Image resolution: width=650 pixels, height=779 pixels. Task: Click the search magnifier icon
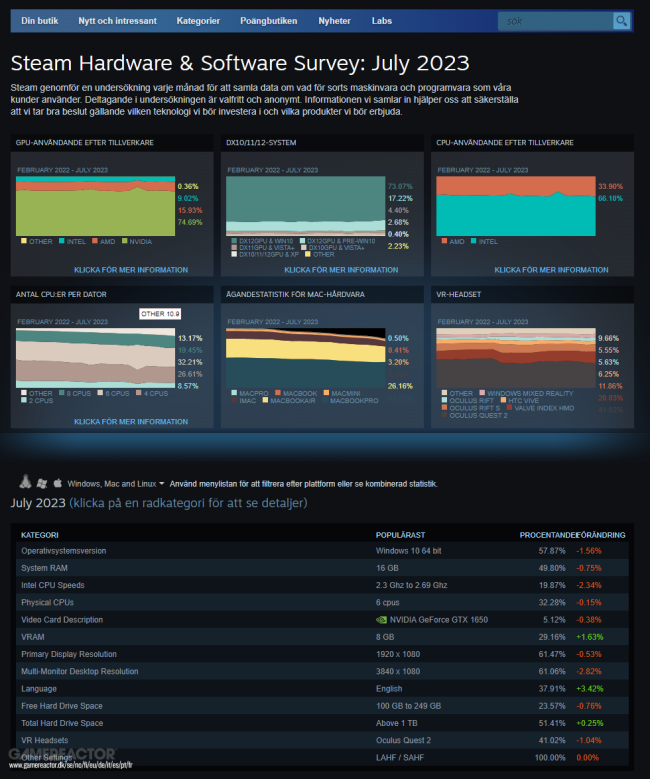click(621, 21)
